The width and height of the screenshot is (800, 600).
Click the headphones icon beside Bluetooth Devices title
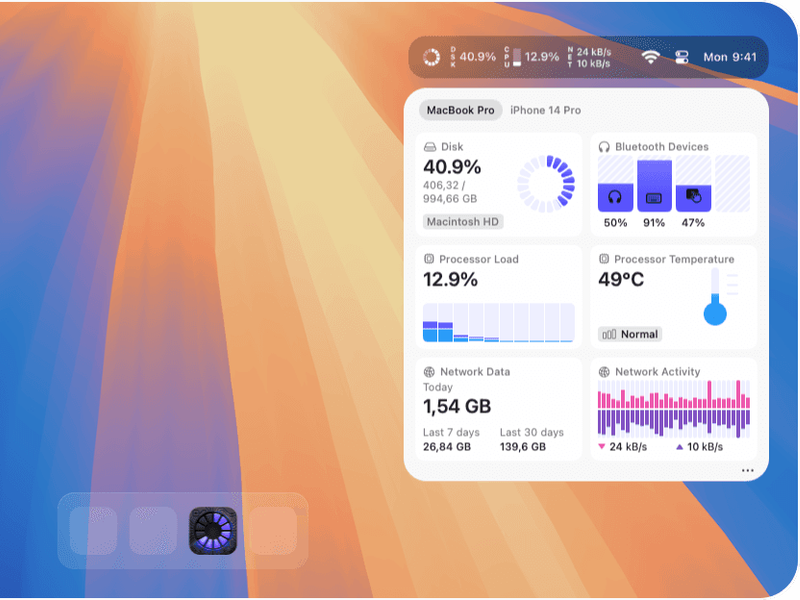pos(604,146)
